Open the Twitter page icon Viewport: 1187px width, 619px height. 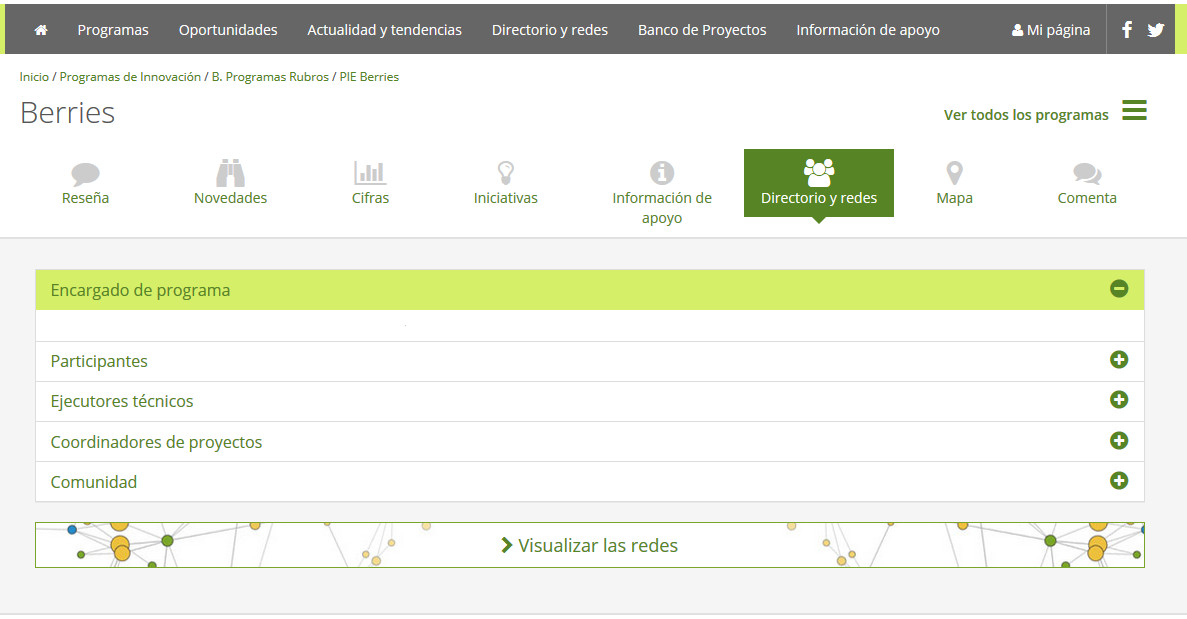(1155, 30)
